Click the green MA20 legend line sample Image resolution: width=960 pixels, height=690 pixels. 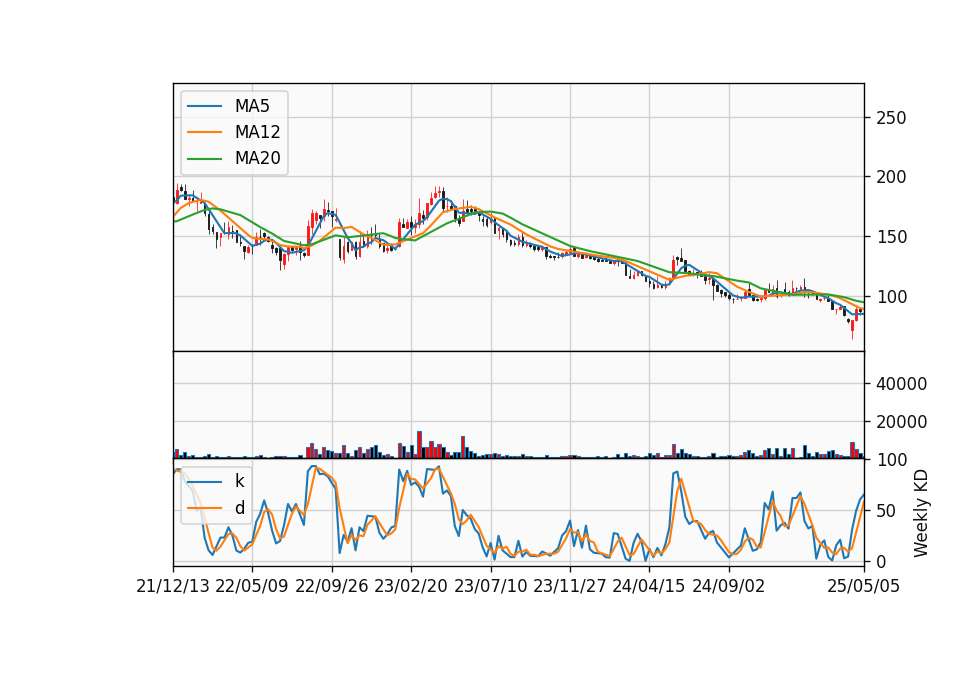[x=204, y=159]
